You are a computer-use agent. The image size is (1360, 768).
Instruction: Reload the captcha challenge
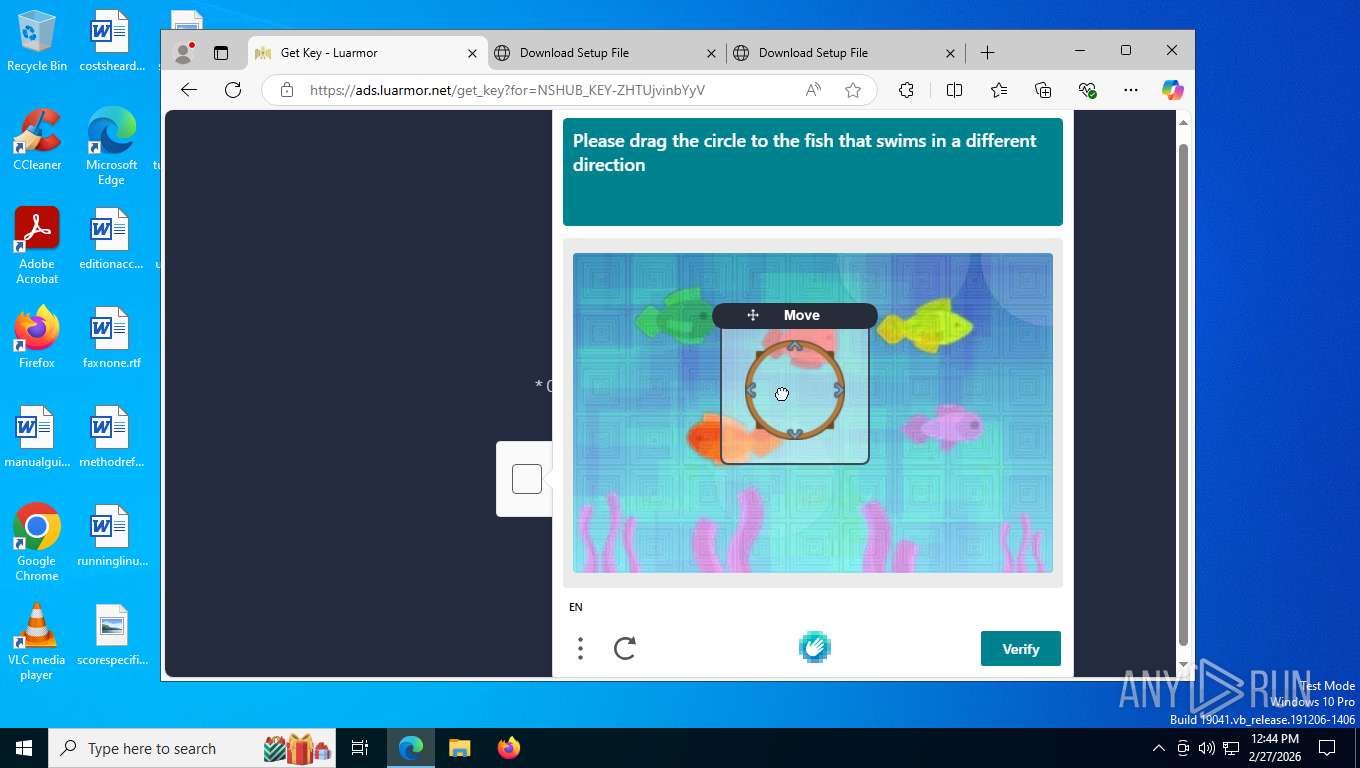(625, 649)
